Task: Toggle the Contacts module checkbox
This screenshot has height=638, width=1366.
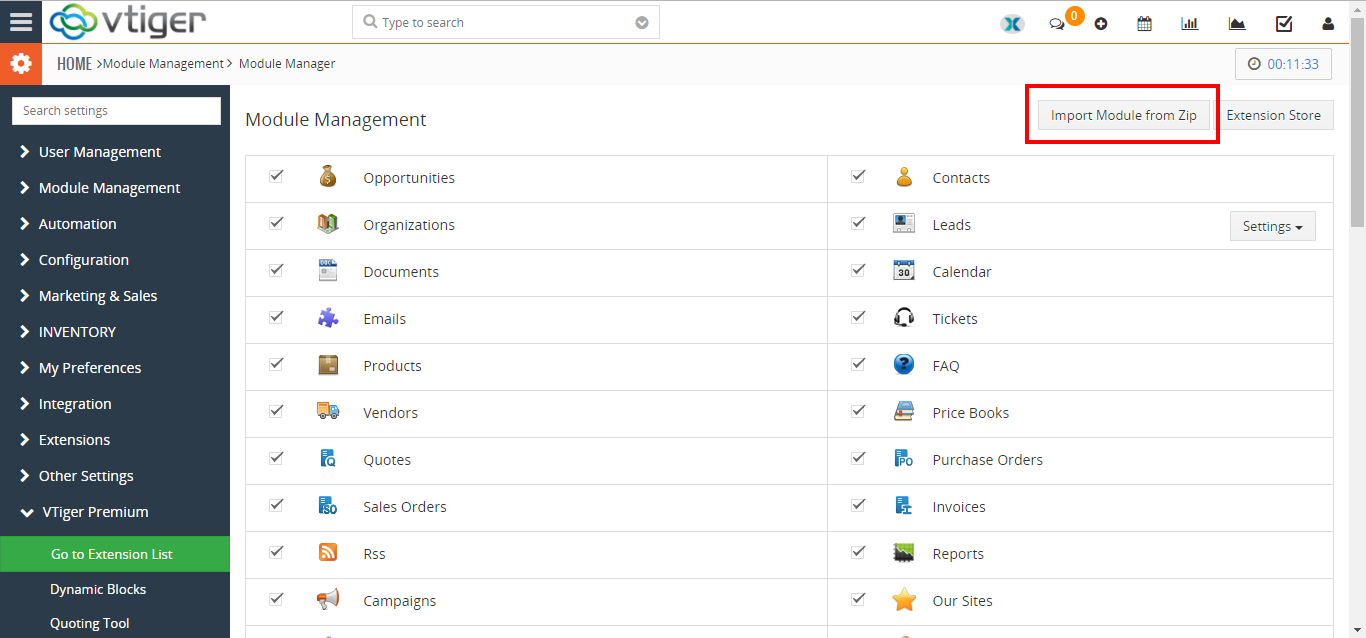Action: tap(858, 176)
